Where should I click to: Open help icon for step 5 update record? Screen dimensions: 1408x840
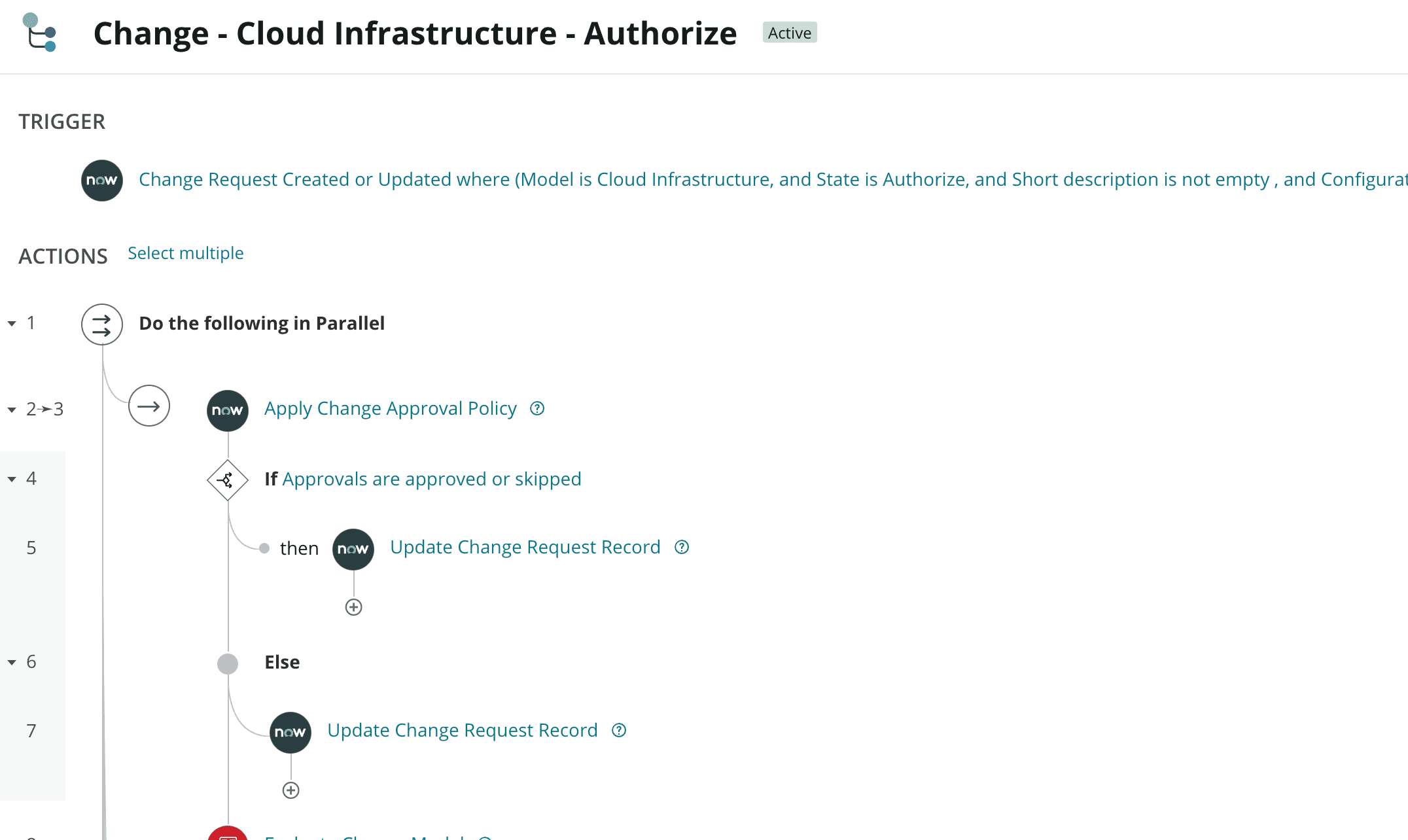point(682,547)
